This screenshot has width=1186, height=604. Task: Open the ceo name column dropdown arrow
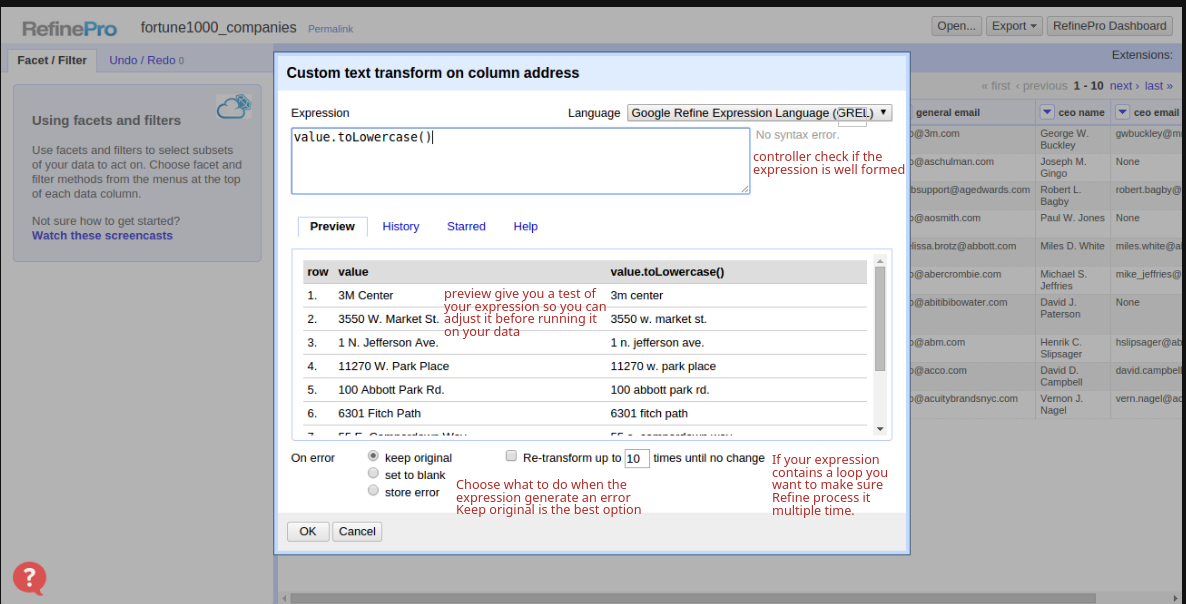point(1047,112)
